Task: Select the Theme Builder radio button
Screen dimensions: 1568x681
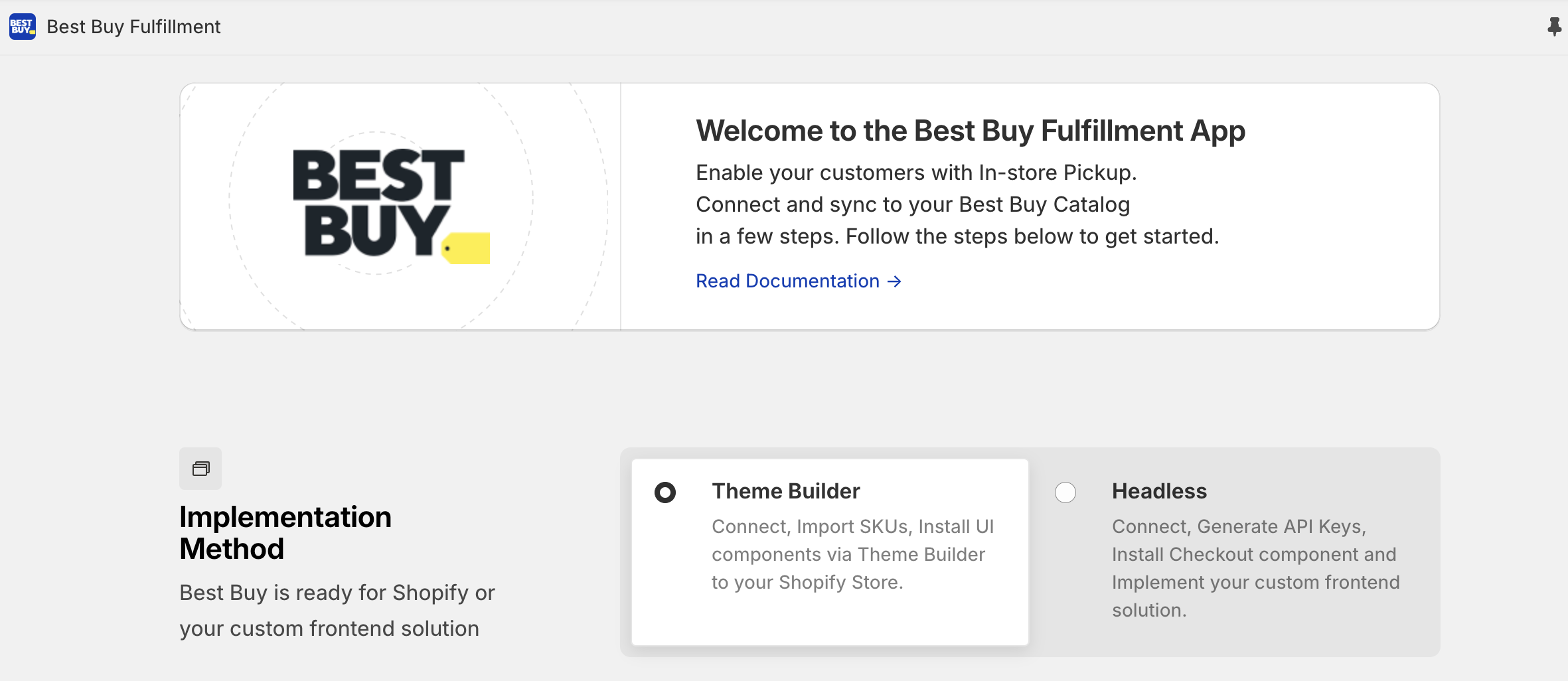Action: (665, 492)
